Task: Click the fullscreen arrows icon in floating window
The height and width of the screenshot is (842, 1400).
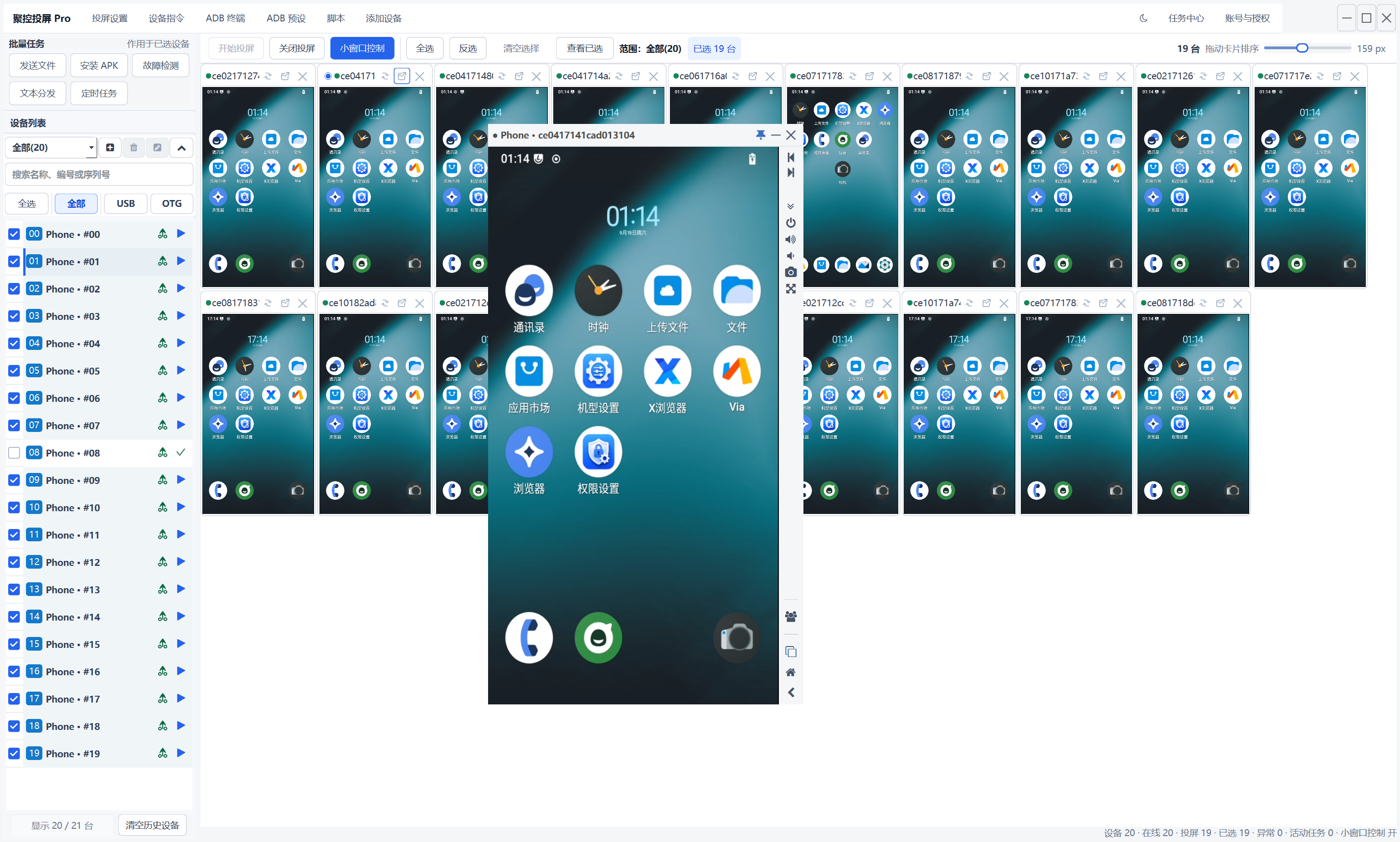Action: [x=791, y=289]
